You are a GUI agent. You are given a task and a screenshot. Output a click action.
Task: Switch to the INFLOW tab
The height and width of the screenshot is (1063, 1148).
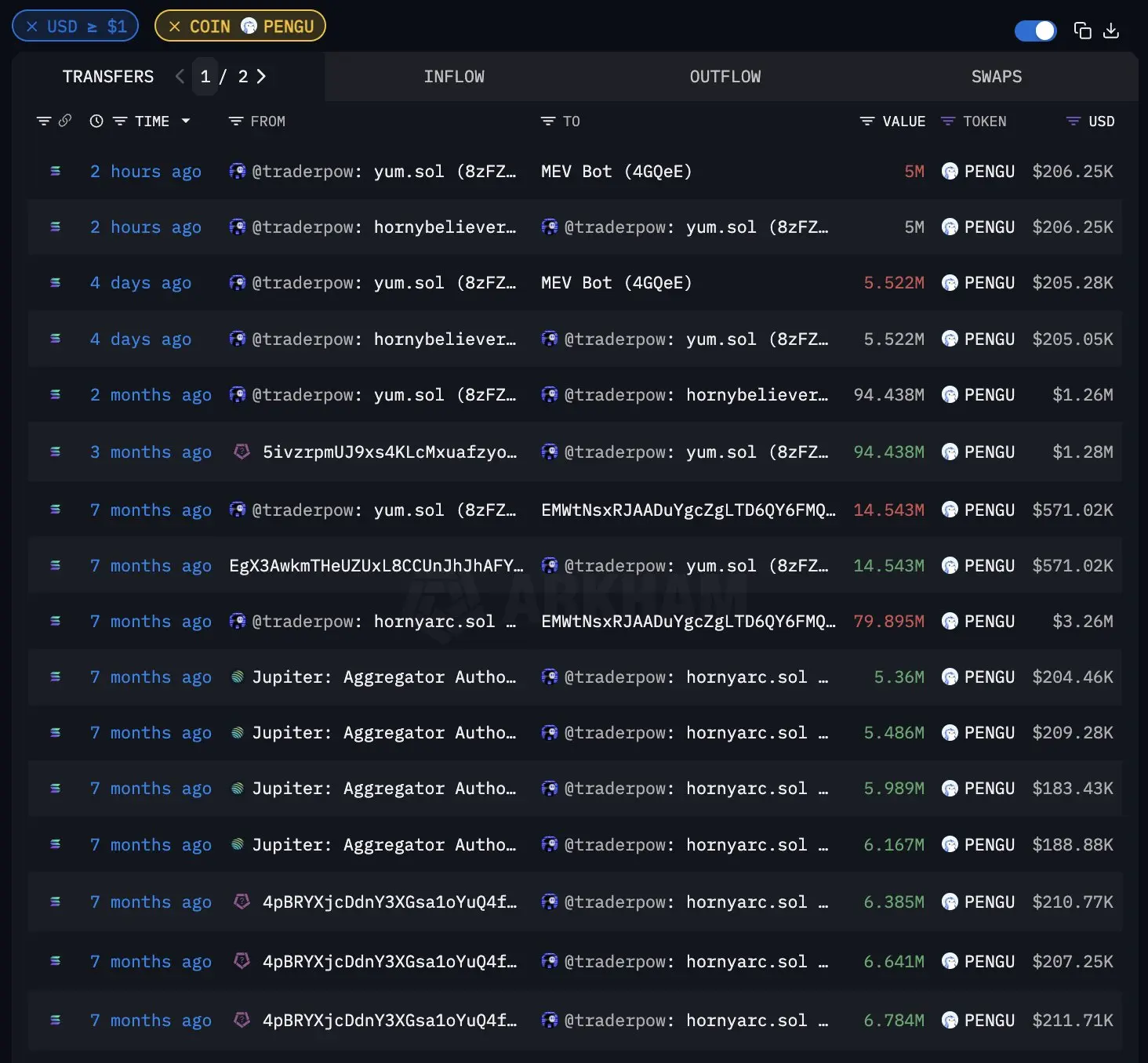pos(454,77)
